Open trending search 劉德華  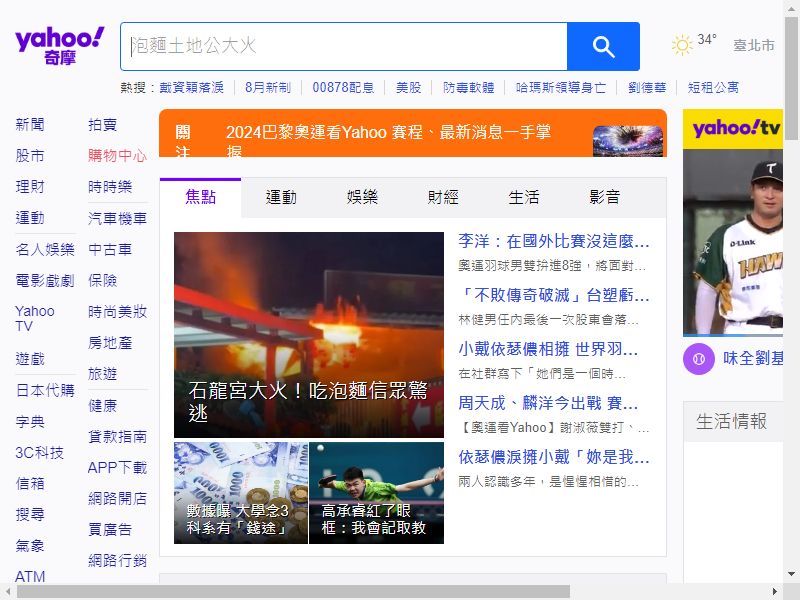[647, 88]
